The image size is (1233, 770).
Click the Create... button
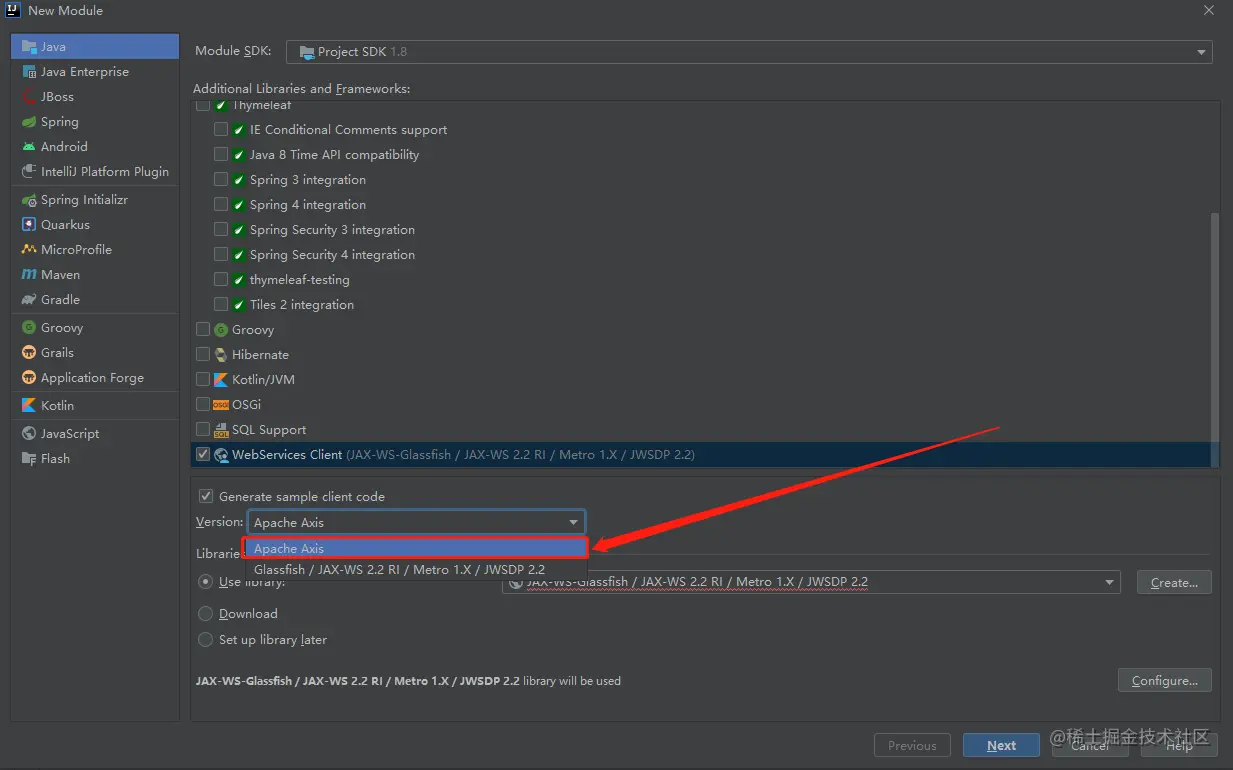(x=1174, y=582)
